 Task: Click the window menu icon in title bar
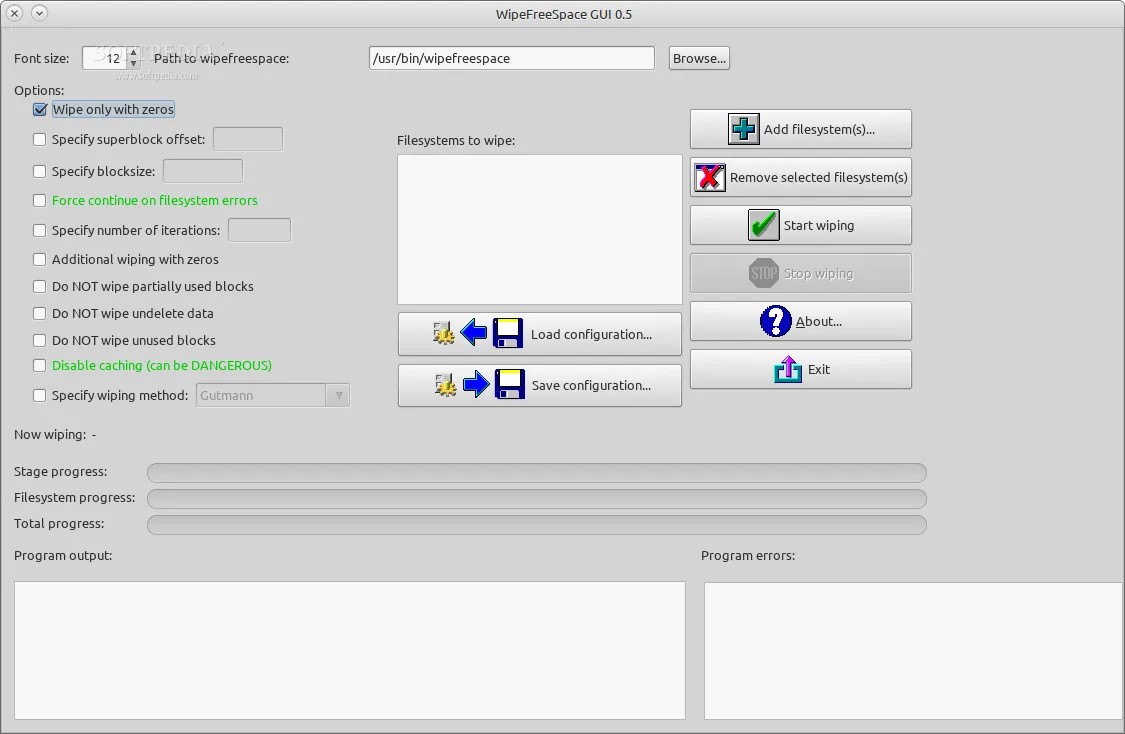39,13
